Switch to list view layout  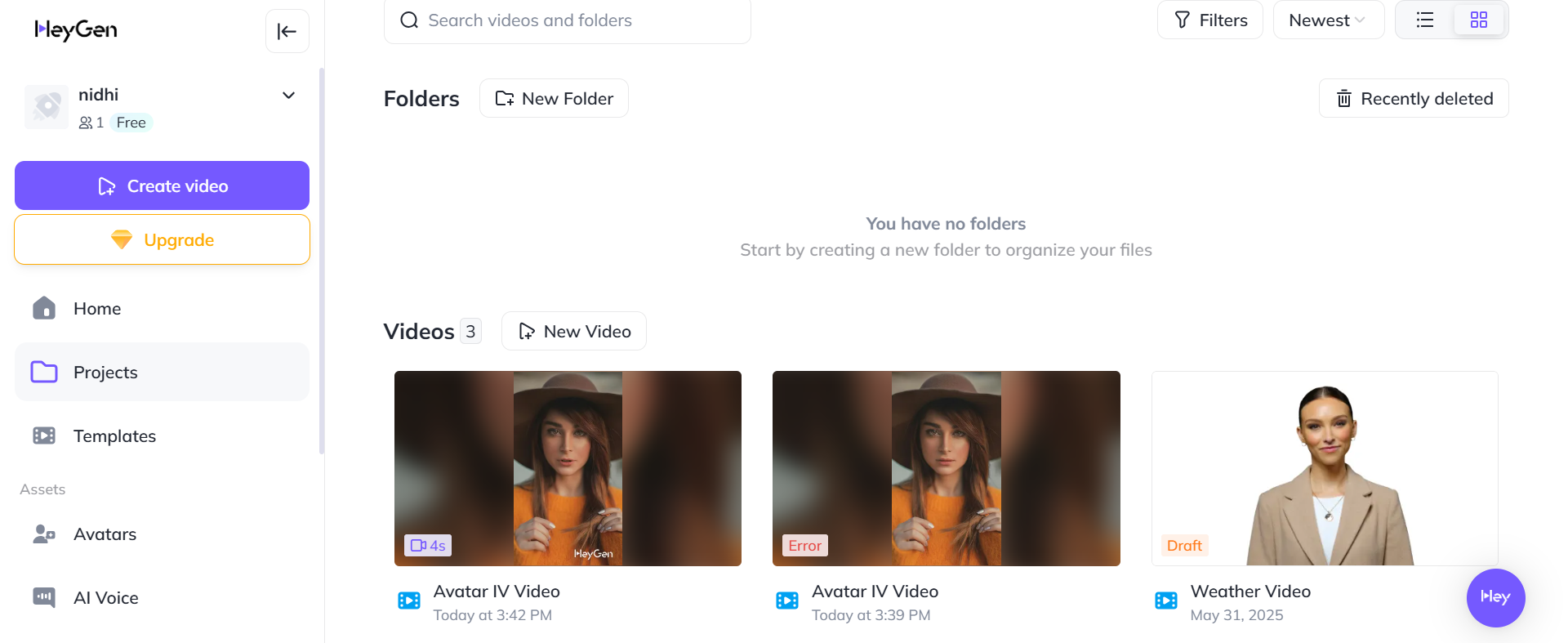(x=1425, y=20)
